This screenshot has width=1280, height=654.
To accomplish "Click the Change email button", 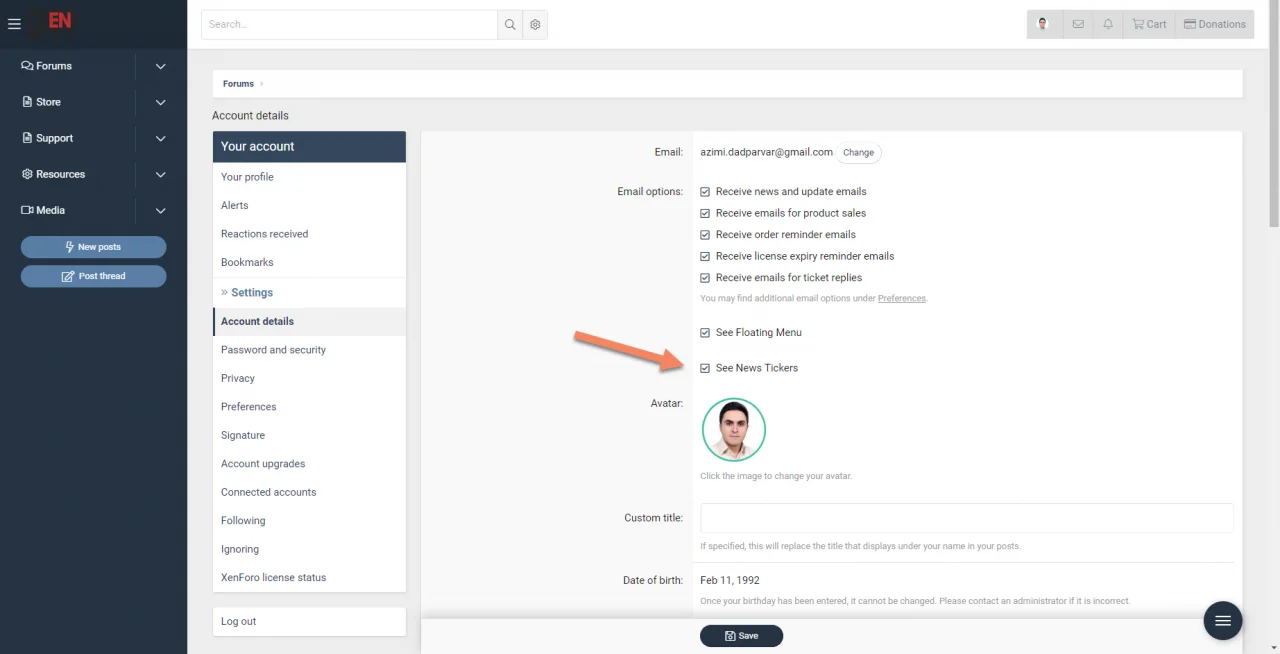I will tap(858, 153).
